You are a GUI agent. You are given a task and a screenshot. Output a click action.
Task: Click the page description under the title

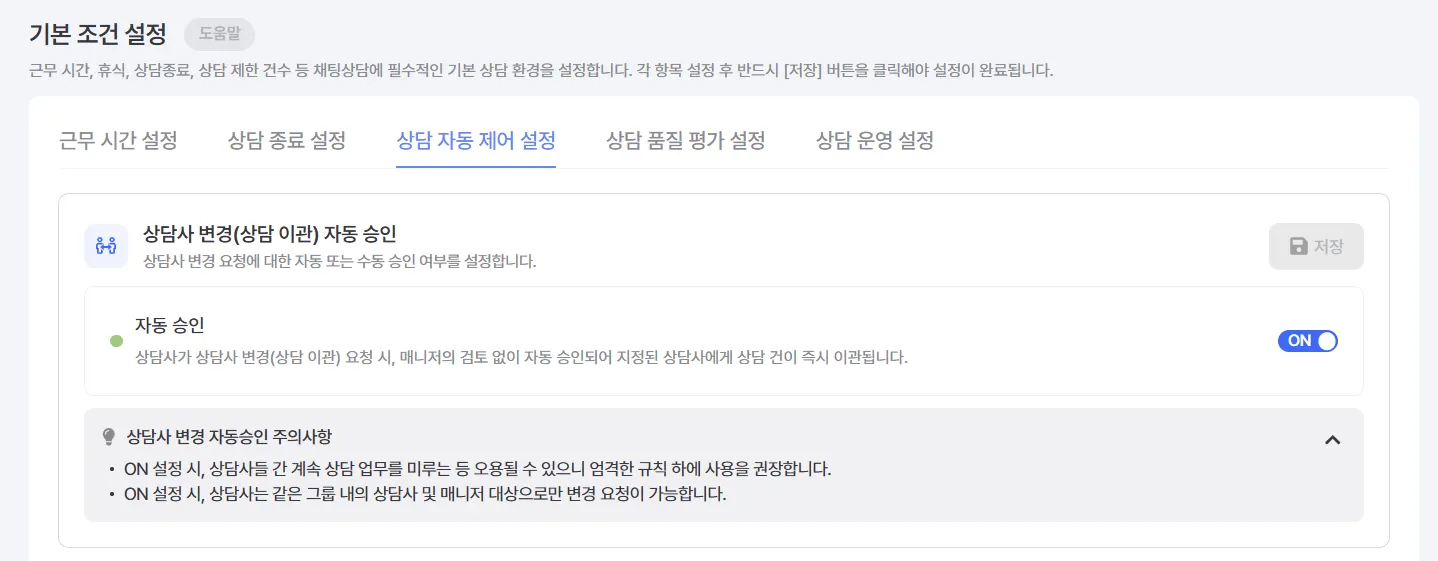[x=540, y=71]
